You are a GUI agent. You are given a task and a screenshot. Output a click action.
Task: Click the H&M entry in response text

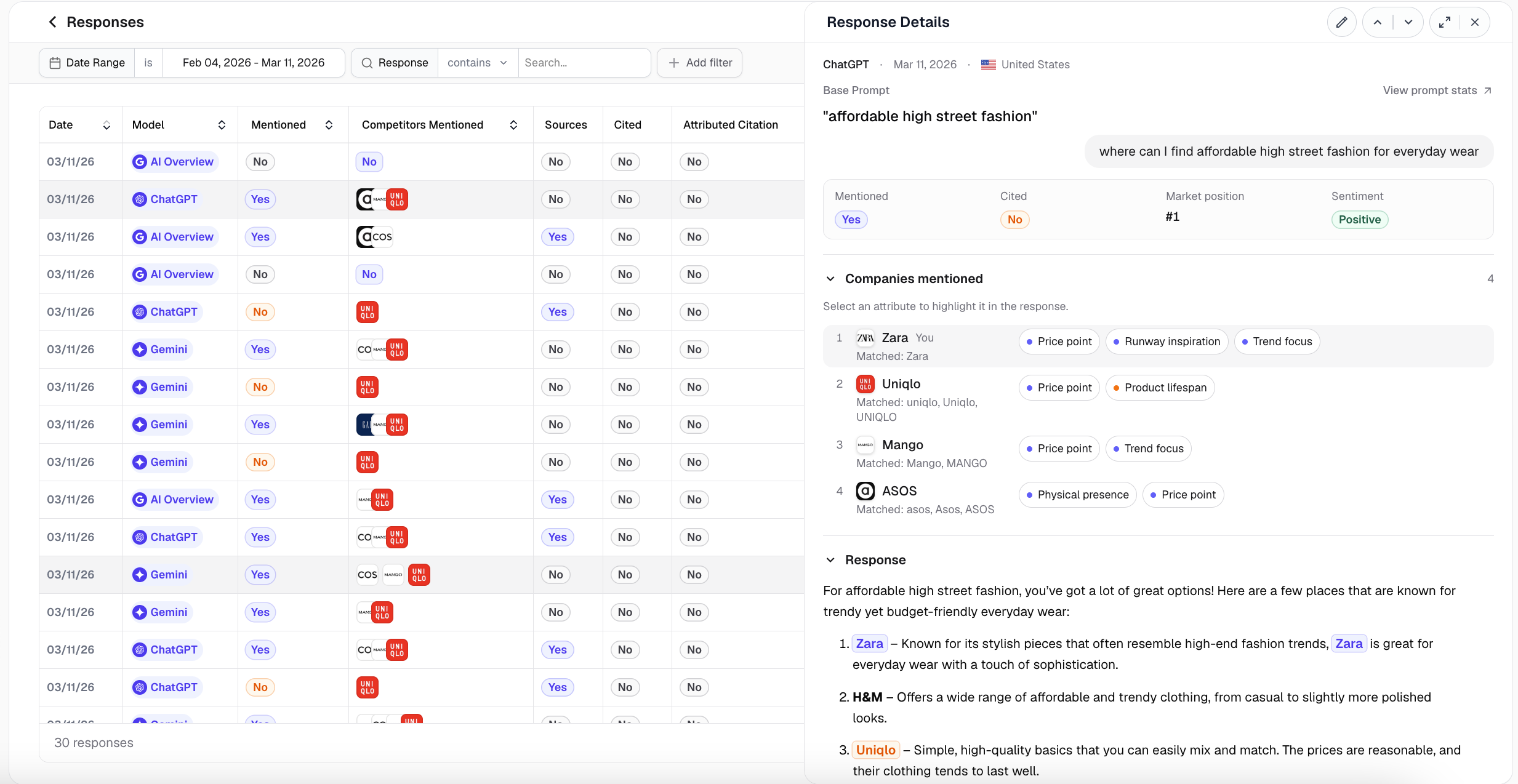tap(867, 697)
